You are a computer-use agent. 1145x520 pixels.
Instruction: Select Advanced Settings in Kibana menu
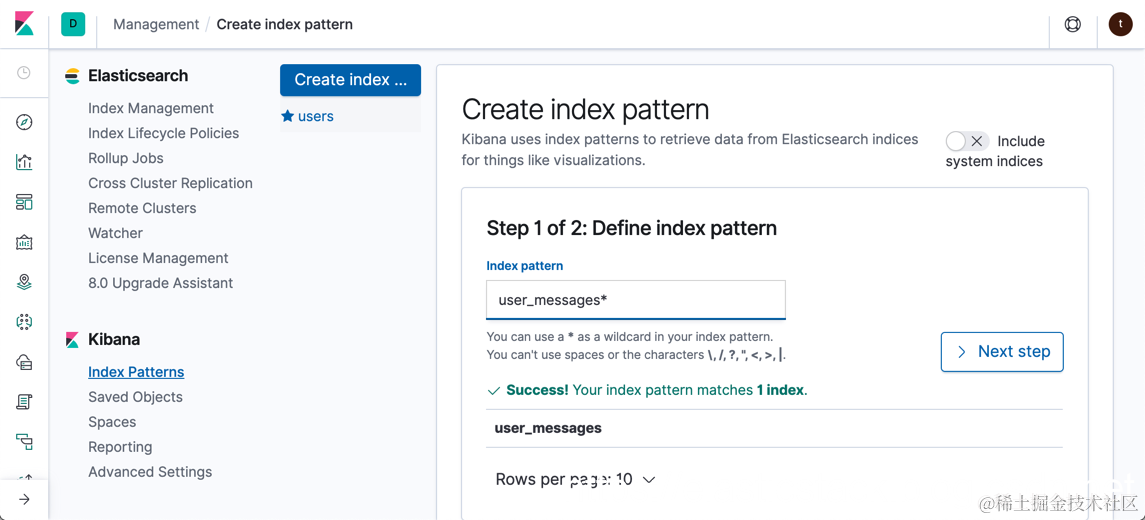coord(150,472)
